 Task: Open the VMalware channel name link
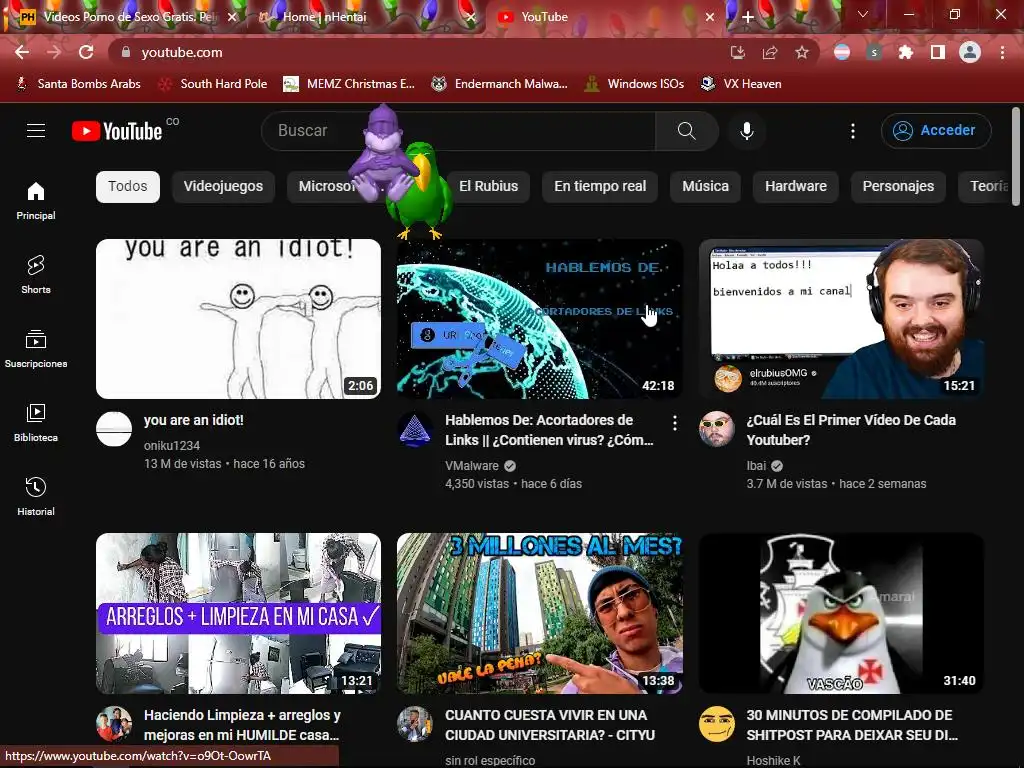[472, 466]
